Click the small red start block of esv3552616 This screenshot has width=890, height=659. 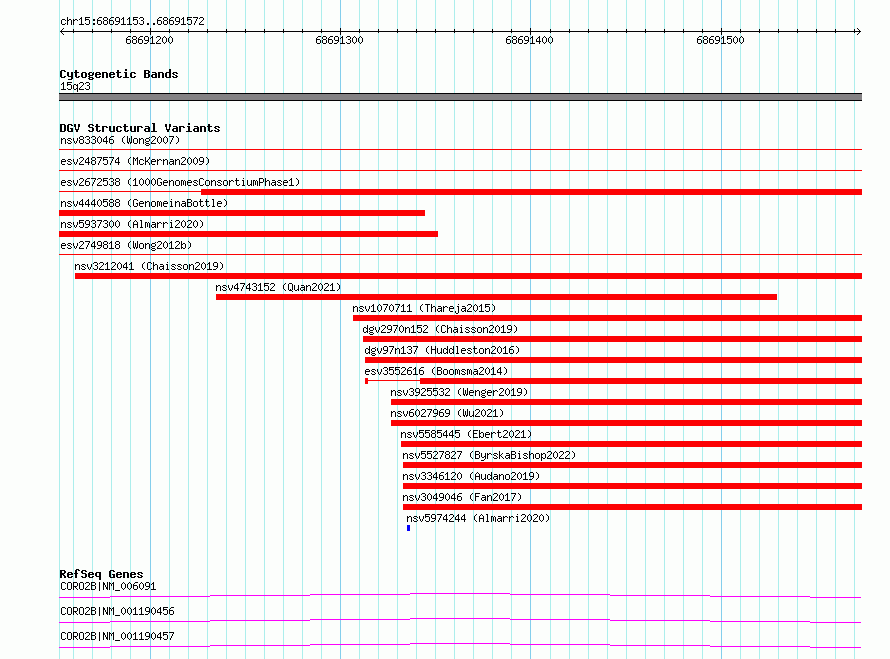click(367, 381)
